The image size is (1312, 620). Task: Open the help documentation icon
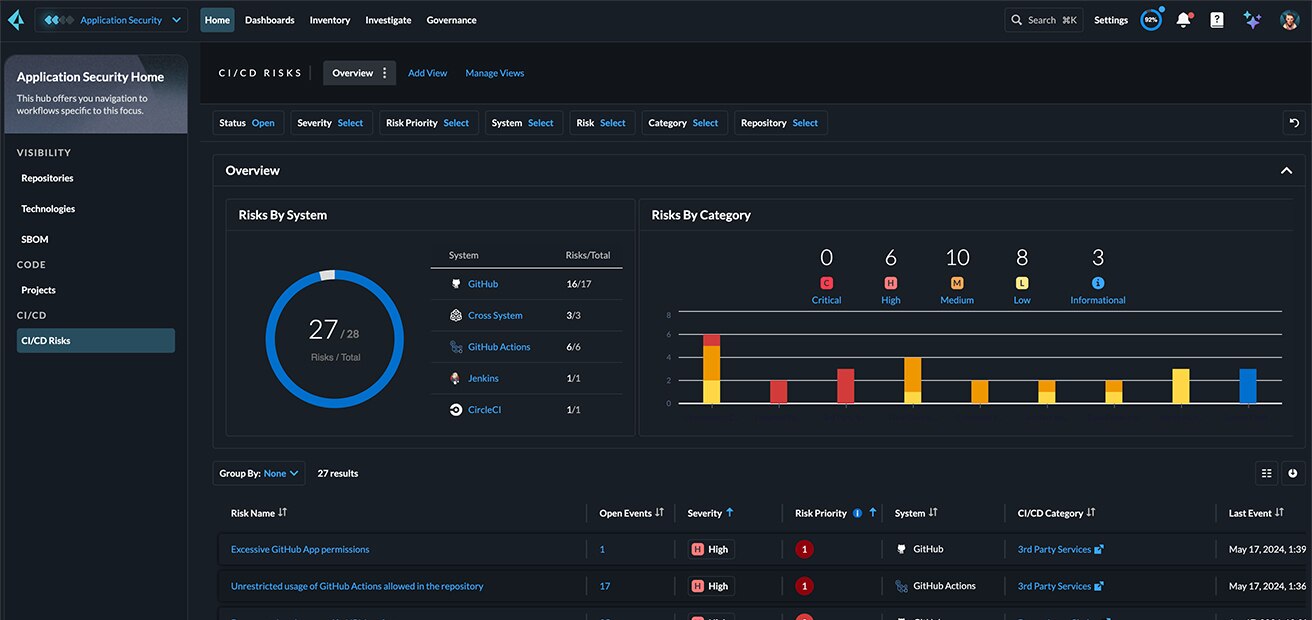tap(1216, 19)
